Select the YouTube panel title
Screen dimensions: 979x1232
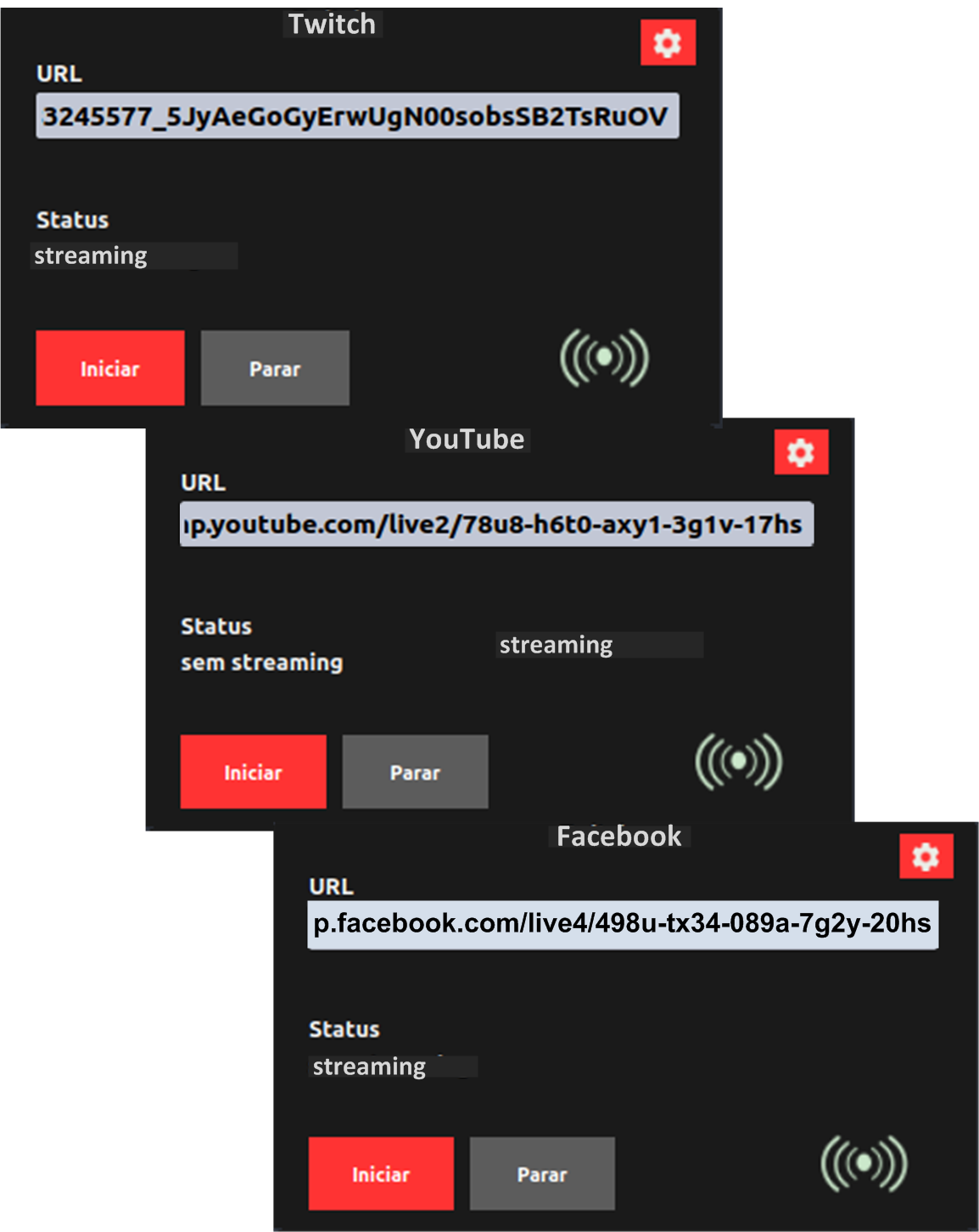[467, 440]
